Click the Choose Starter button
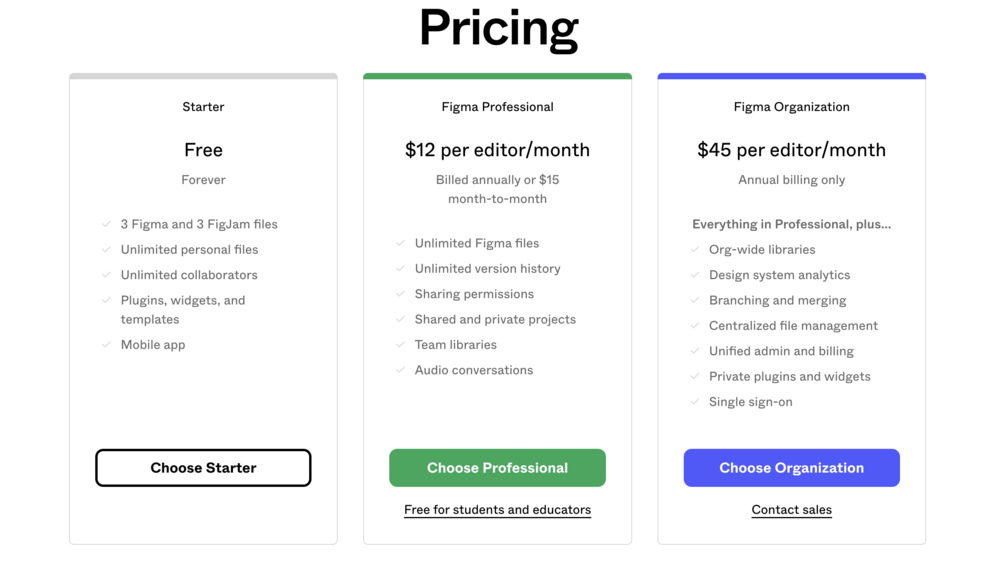This screenshot has height=563, width=1000. point(203,467)
